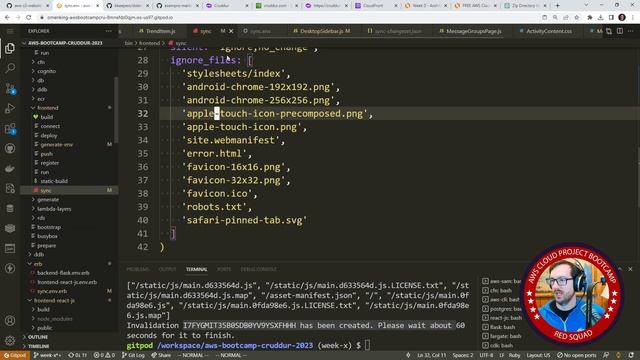
Task: Open browser extensions puzzle icon
Action: click(589, 18)
